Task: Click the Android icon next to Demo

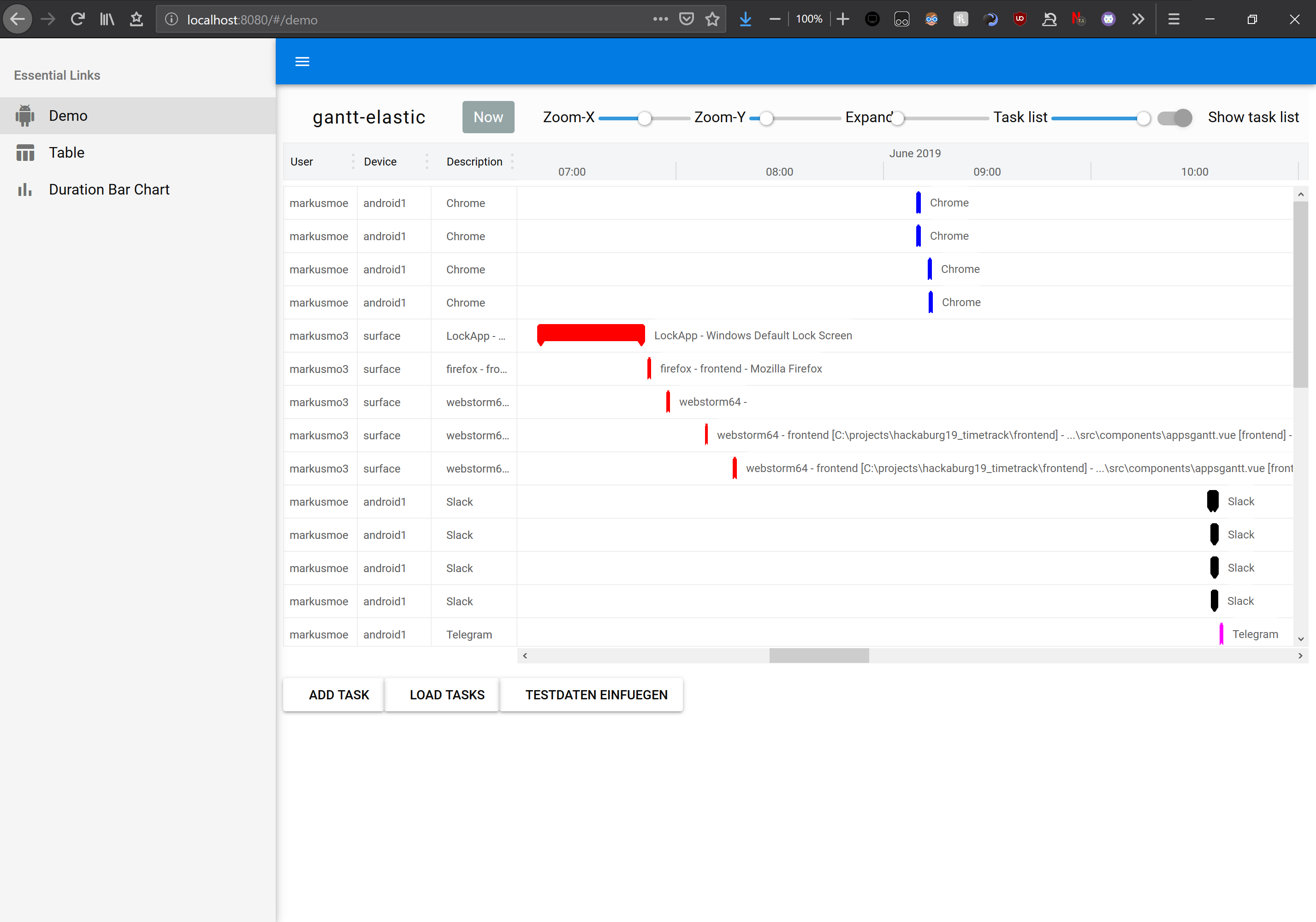Action: (24, 116)
